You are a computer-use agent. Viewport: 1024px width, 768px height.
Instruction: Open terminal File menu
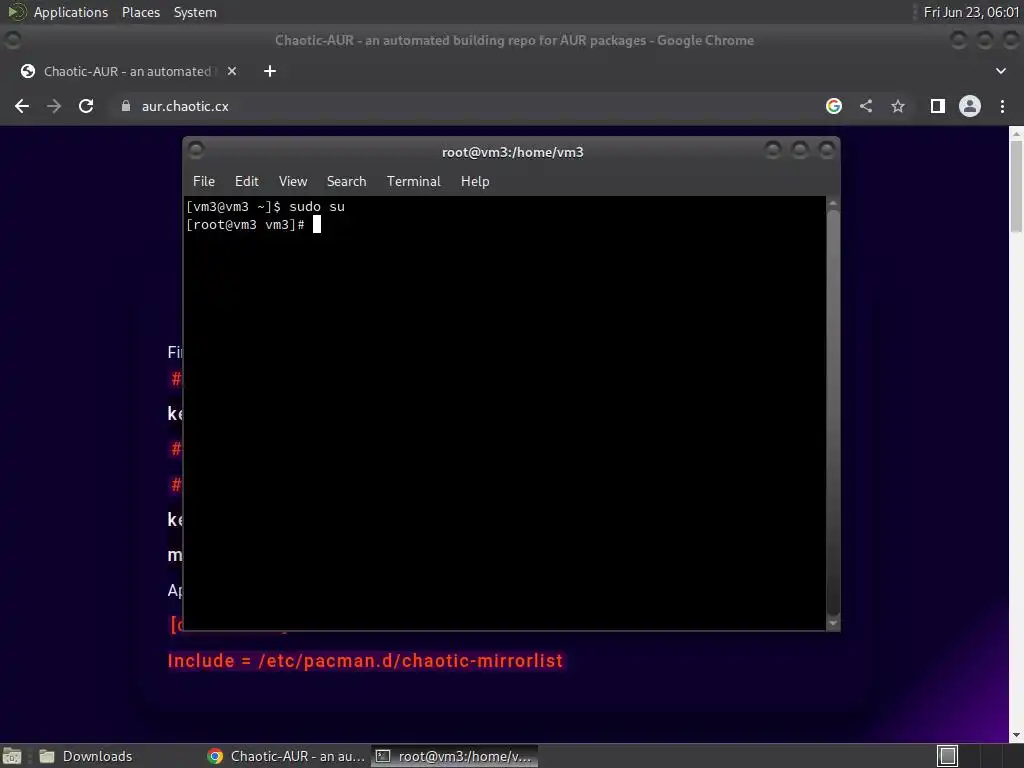click(204, 182)
